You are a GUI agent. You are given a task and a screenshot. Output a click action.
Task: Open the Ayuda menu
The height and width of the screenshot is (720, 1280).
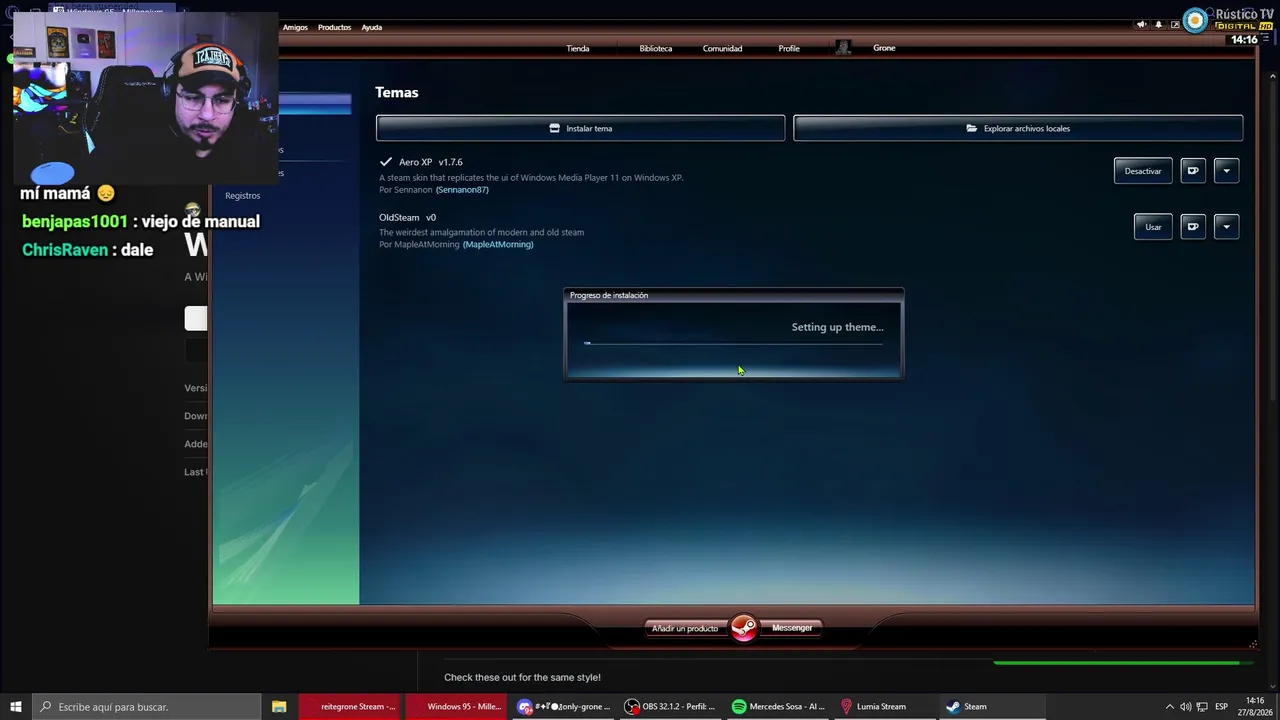[372, 27]
